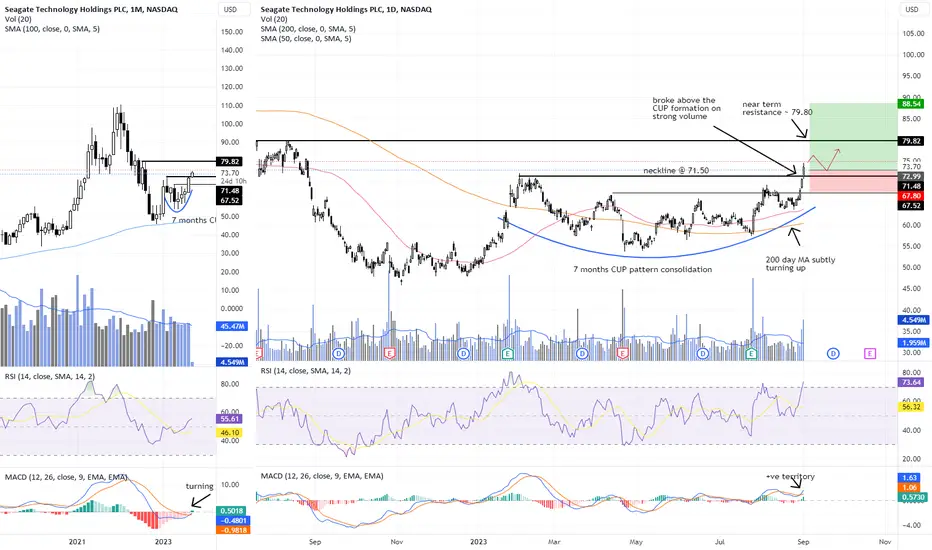Click the monthly chart title Seagate Technology Holdings PLC, 1M
932x550 pixels.
[x=91, y=10]
